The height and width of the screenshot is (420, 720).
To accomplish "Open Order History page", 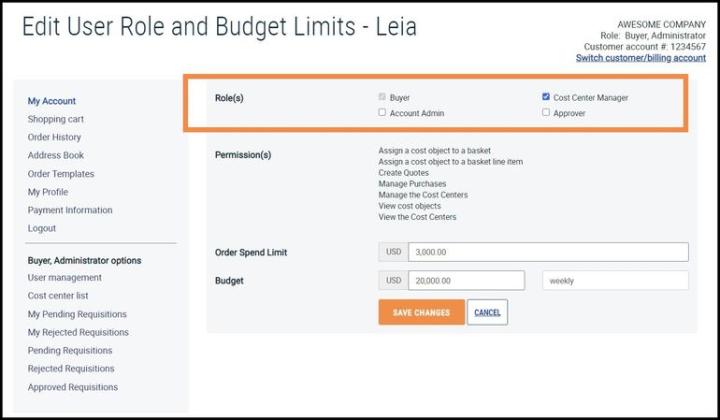I will [54, 137].
